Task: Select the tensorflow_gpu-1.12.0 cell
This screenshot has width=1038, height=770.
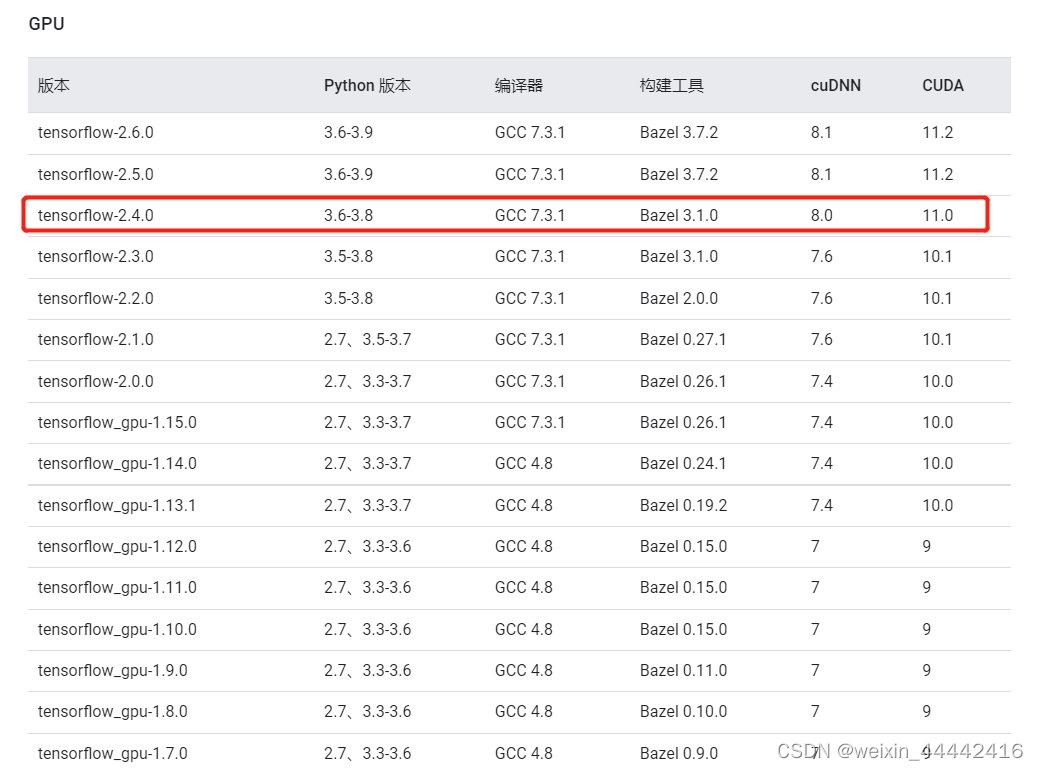Action: tap(117, 547)
